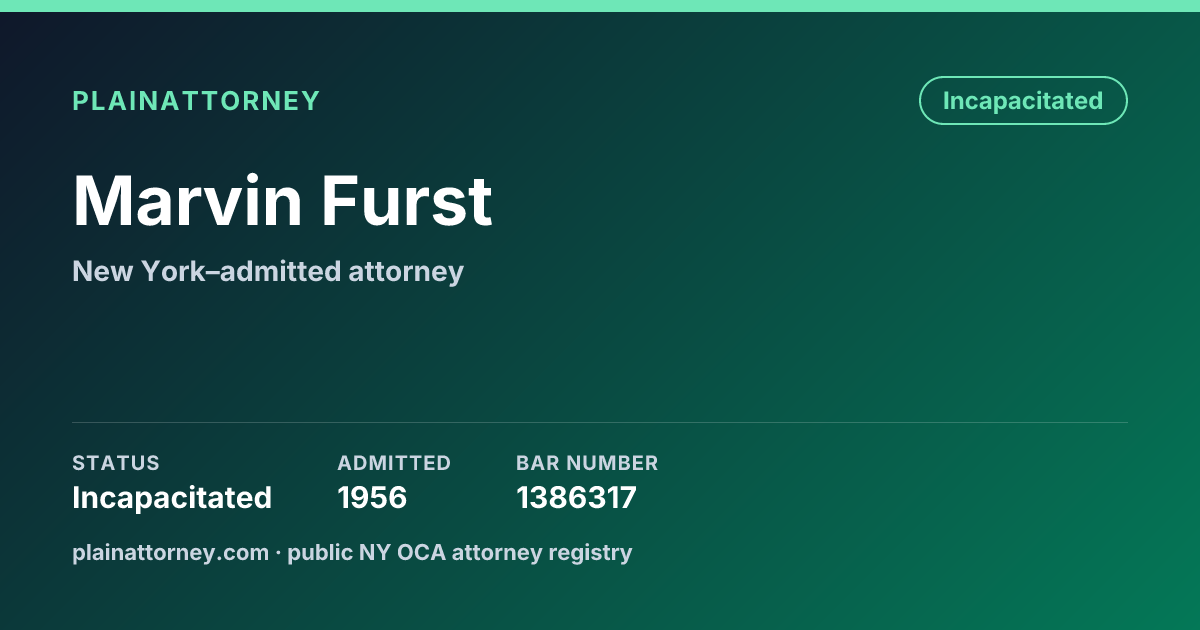Select the Incapacitated pill badge at top right

point(1023,101)
